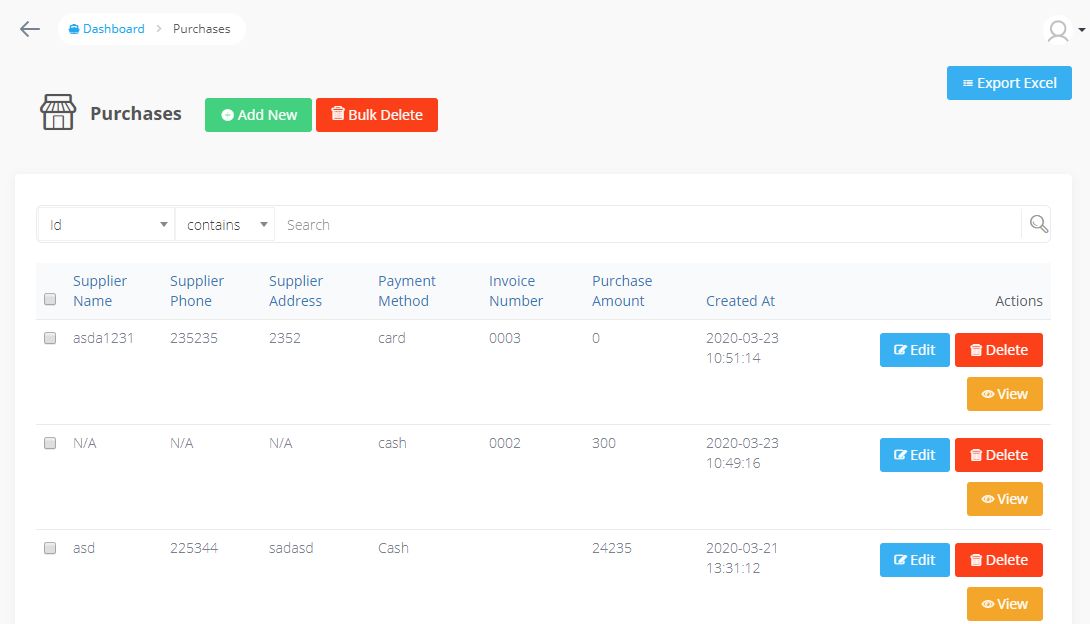View the asd supplier purchase
The height and width of the screenshot is (624, 1090).
pyautogui.click(x=1004, y=604)
